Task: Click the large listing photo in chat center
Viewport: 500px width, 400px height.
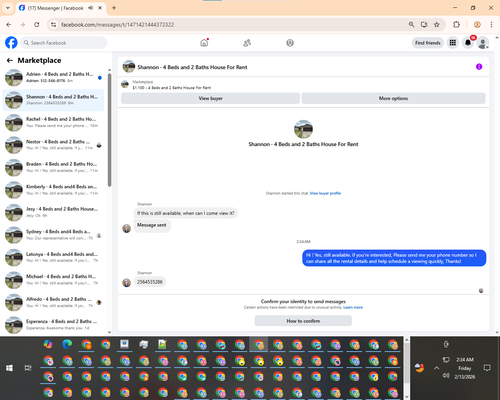Action: pos(303,129)
